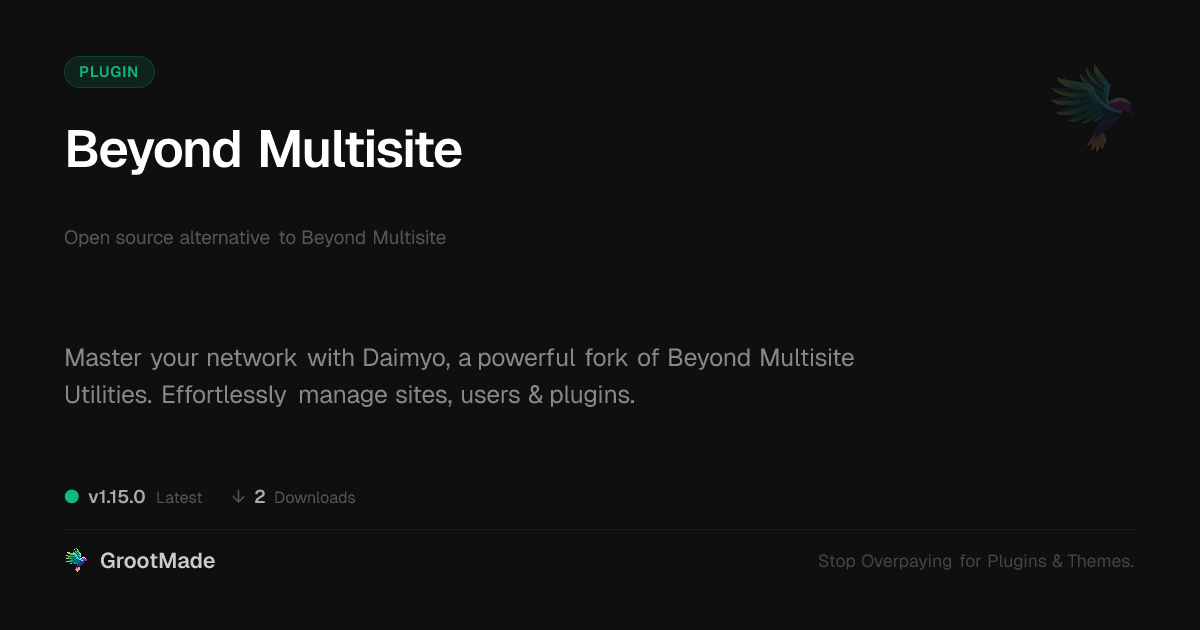Screen dimensions: 1200x630
Task: Click the colorful hummingbird logo at top right
Action: tap(1092, 107)
